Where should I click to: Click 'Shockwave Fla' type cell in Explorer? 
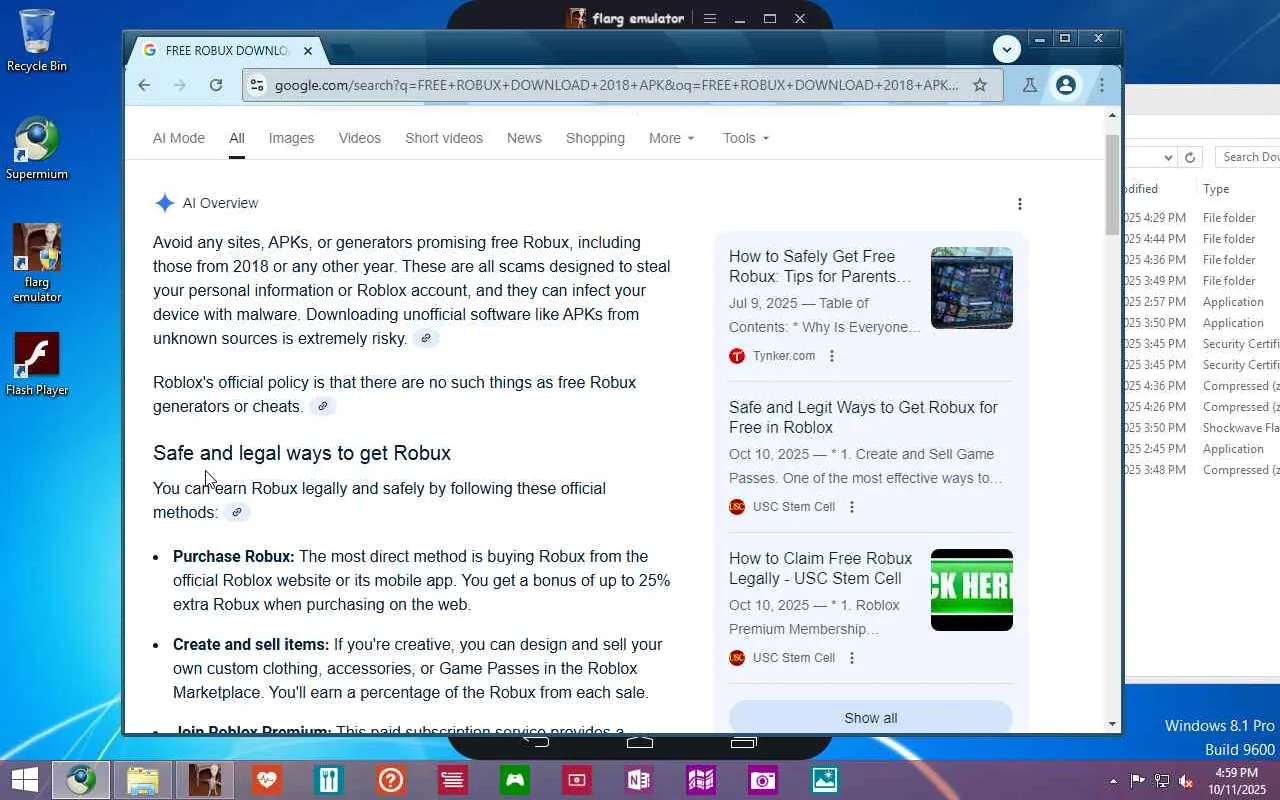[1241, 428]
